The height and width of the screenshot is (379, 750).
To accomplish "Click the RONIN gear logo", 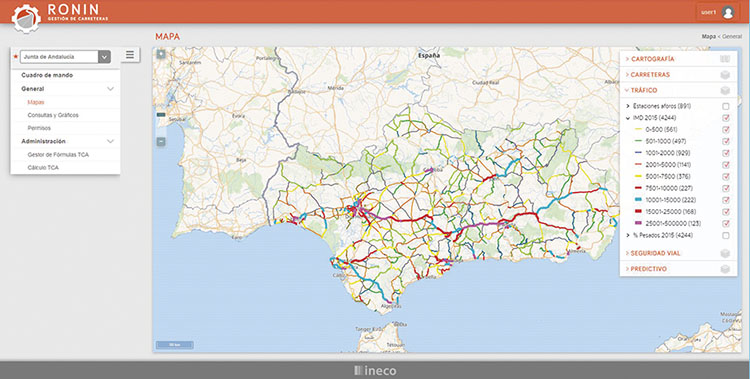I will click(x=26, y=18).
